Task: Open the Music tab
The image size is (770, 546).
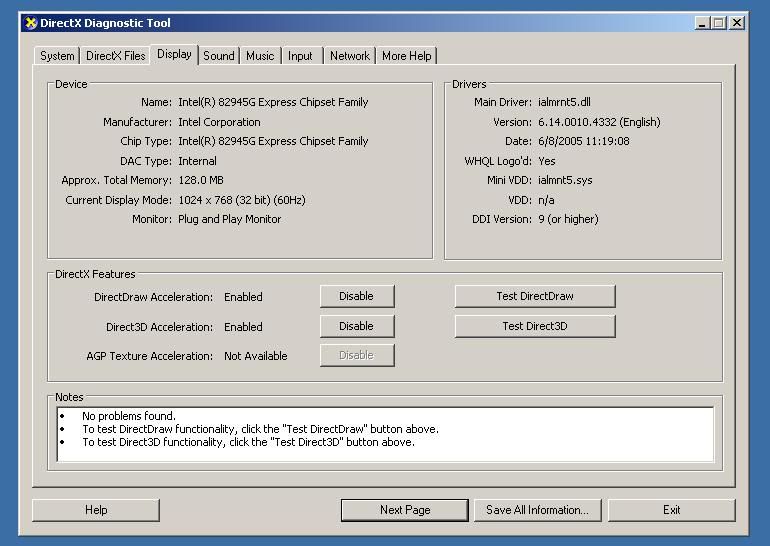Action: point(260,56)
